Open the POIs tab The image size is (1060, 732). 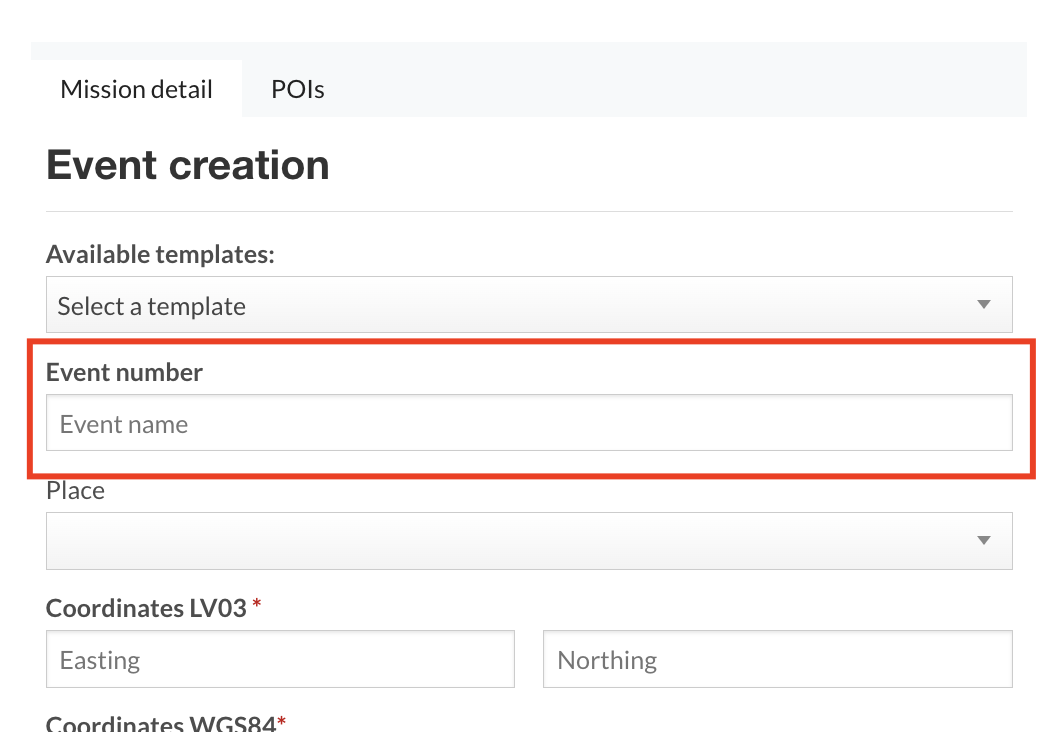pyautogui.click(x=298, y=89)
